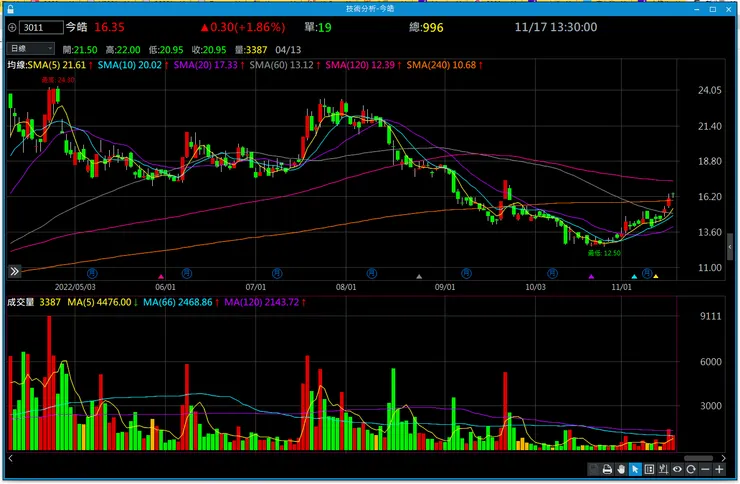Toggle the eye visibility icon
Image resolution: width=740 pixels, height=484 pixels.
(x=677, y=469)
